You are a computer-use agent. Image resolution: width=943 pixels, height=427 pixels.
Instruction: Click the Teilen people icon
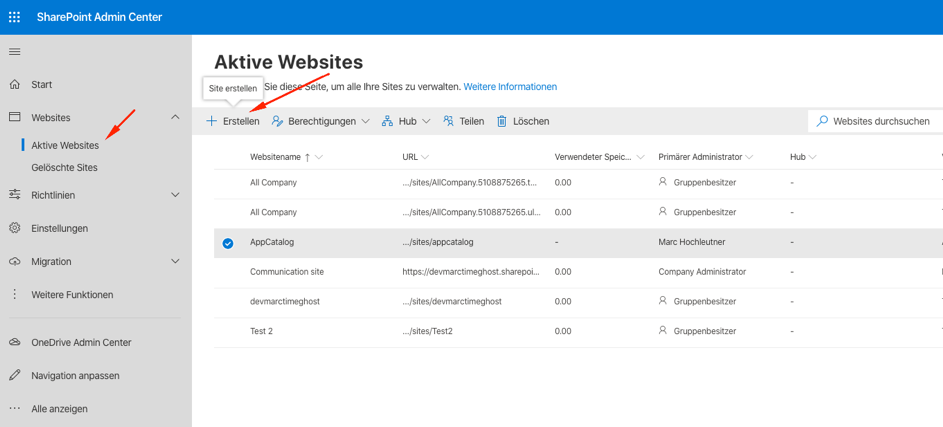coord(448,121)
